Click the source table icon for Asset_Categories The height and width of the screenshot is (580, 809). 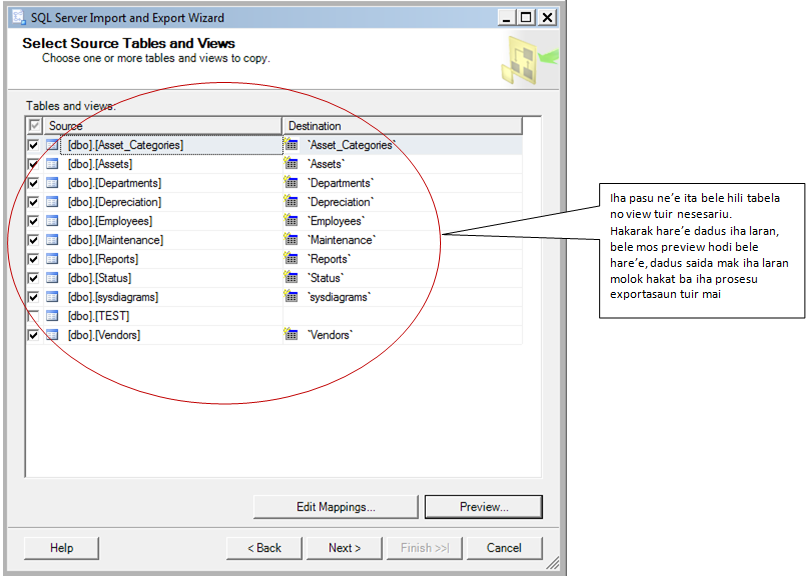pos(52,145)
